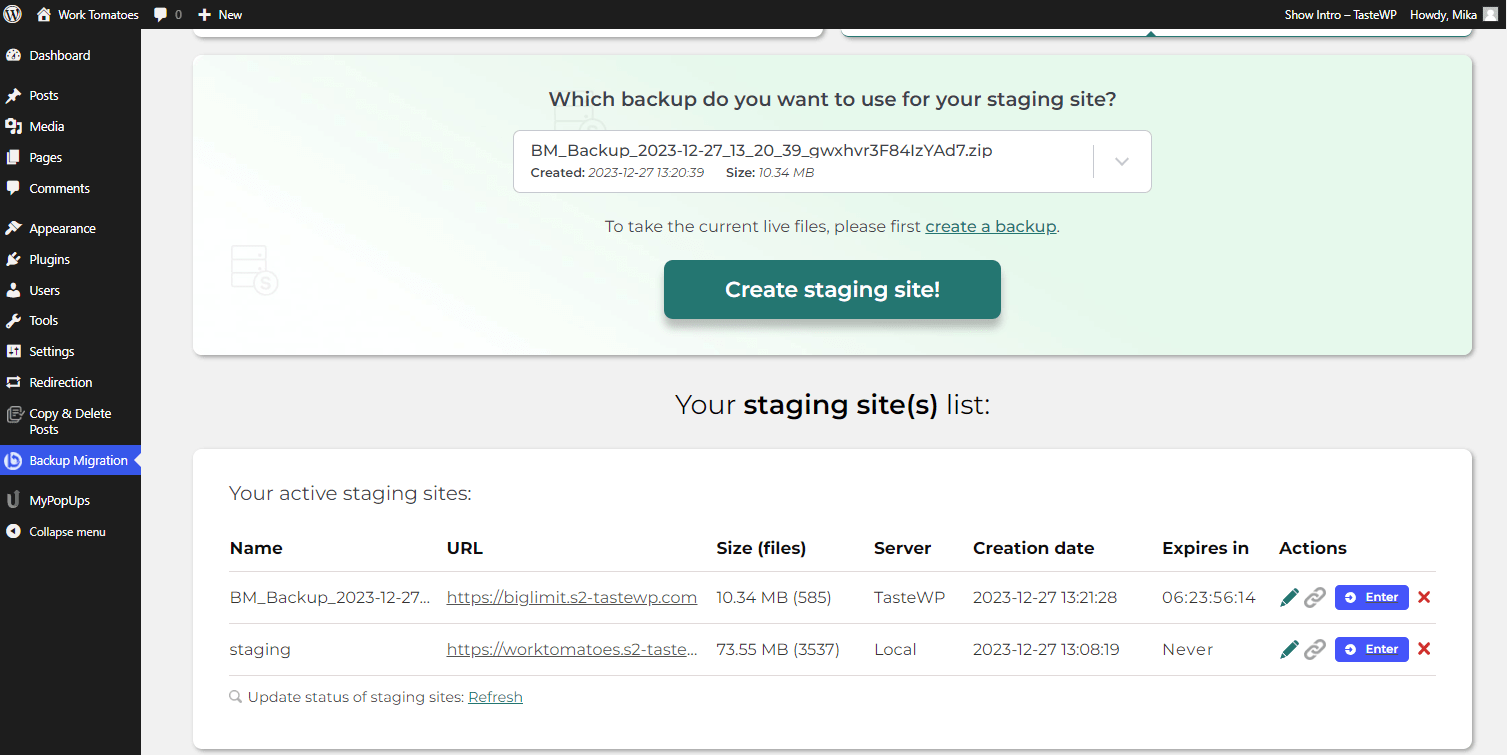This screenshot has height=755, width=1507.
Task: Click the Redirection arrows icon
Action: point(13,383)
